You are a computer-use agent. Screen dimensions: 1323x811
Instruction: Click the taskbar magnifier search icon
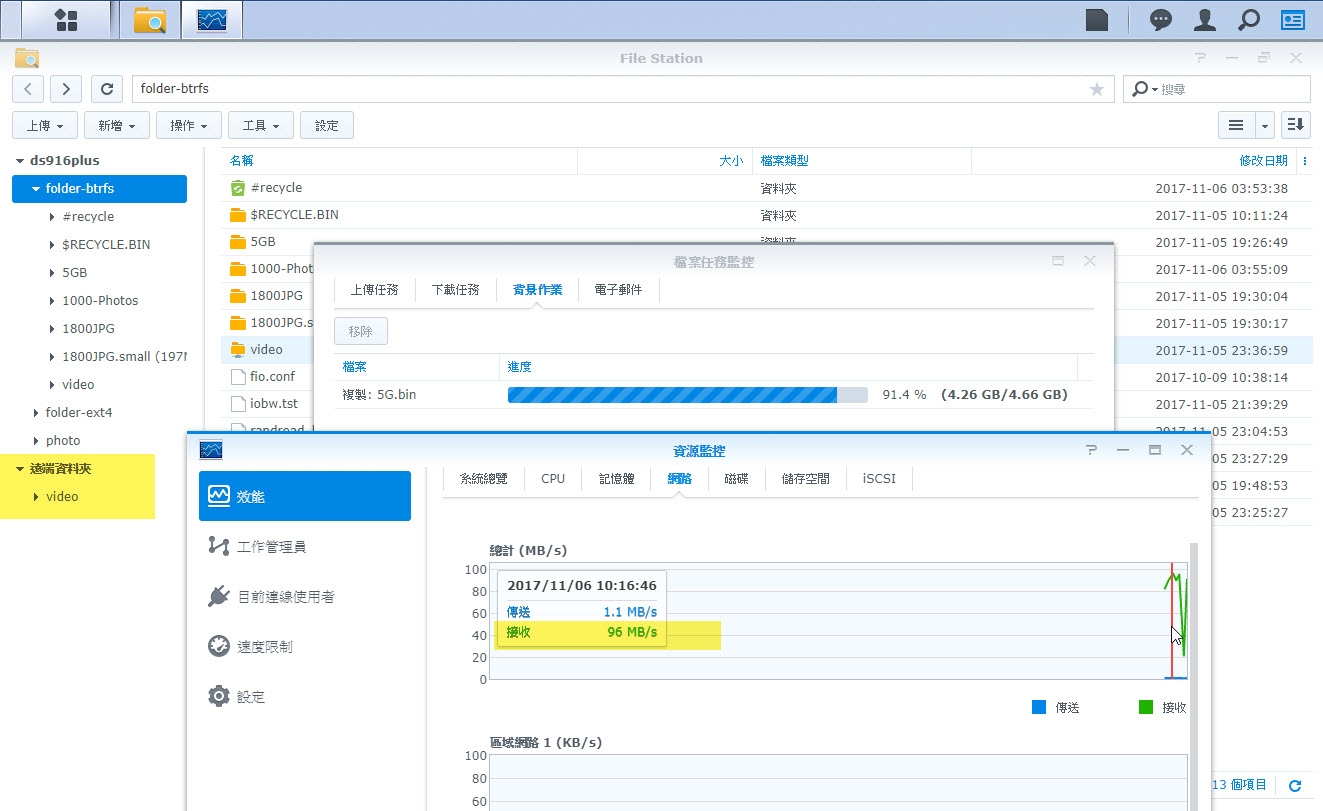(1249, 20)
